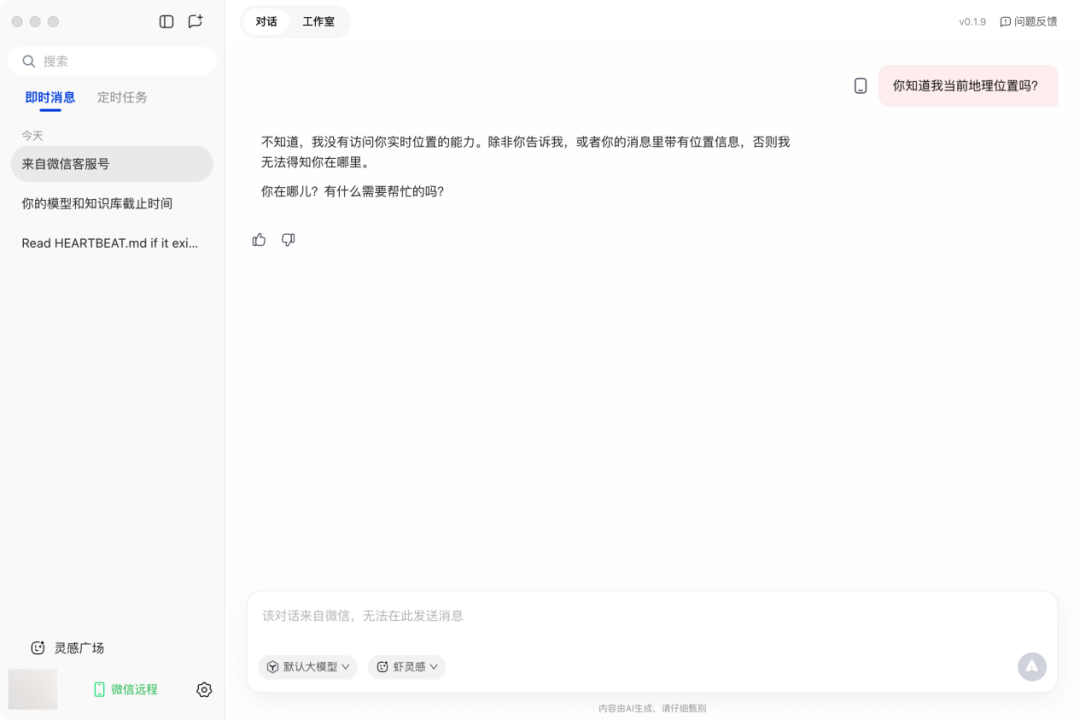Click the user avatar thumbnail
This screenshot has height=720, width=1080.
(x=33, y=690)
